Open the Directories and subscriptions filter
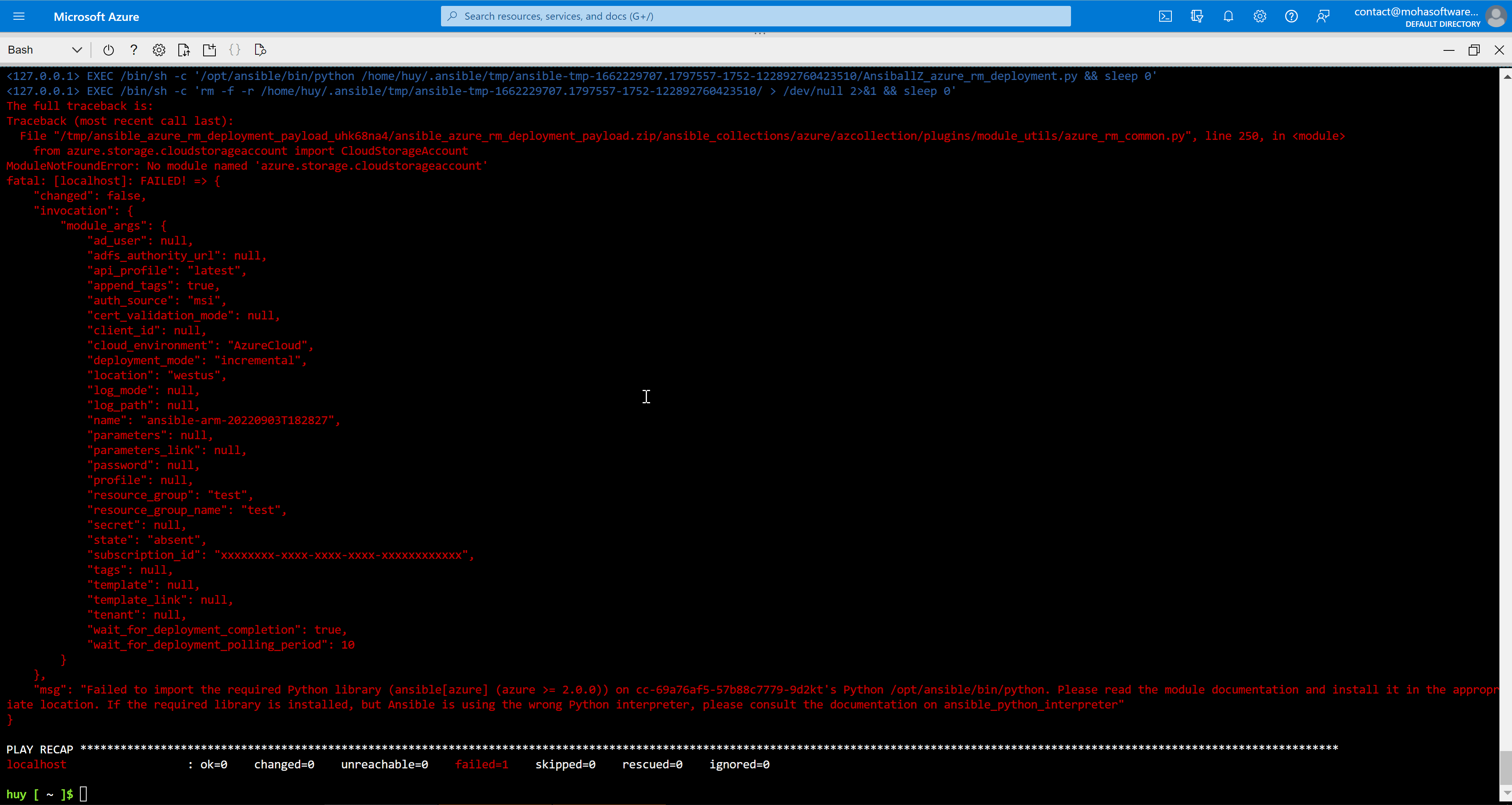The width and height of the screenshot is (1512, 805). pyautogui.click(x=1197, y=17)
